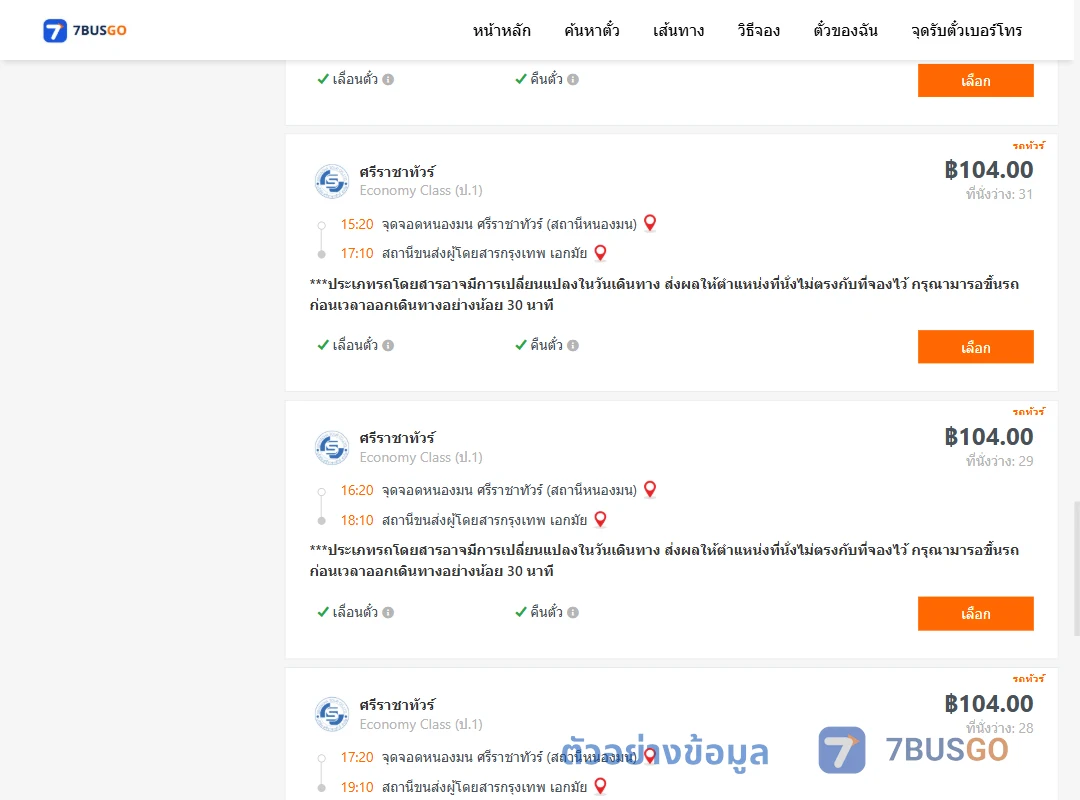Click map pin for 15:20 หนองมน departure
Viewport: 1080px width, 800px height.
[x=650, y=223]
